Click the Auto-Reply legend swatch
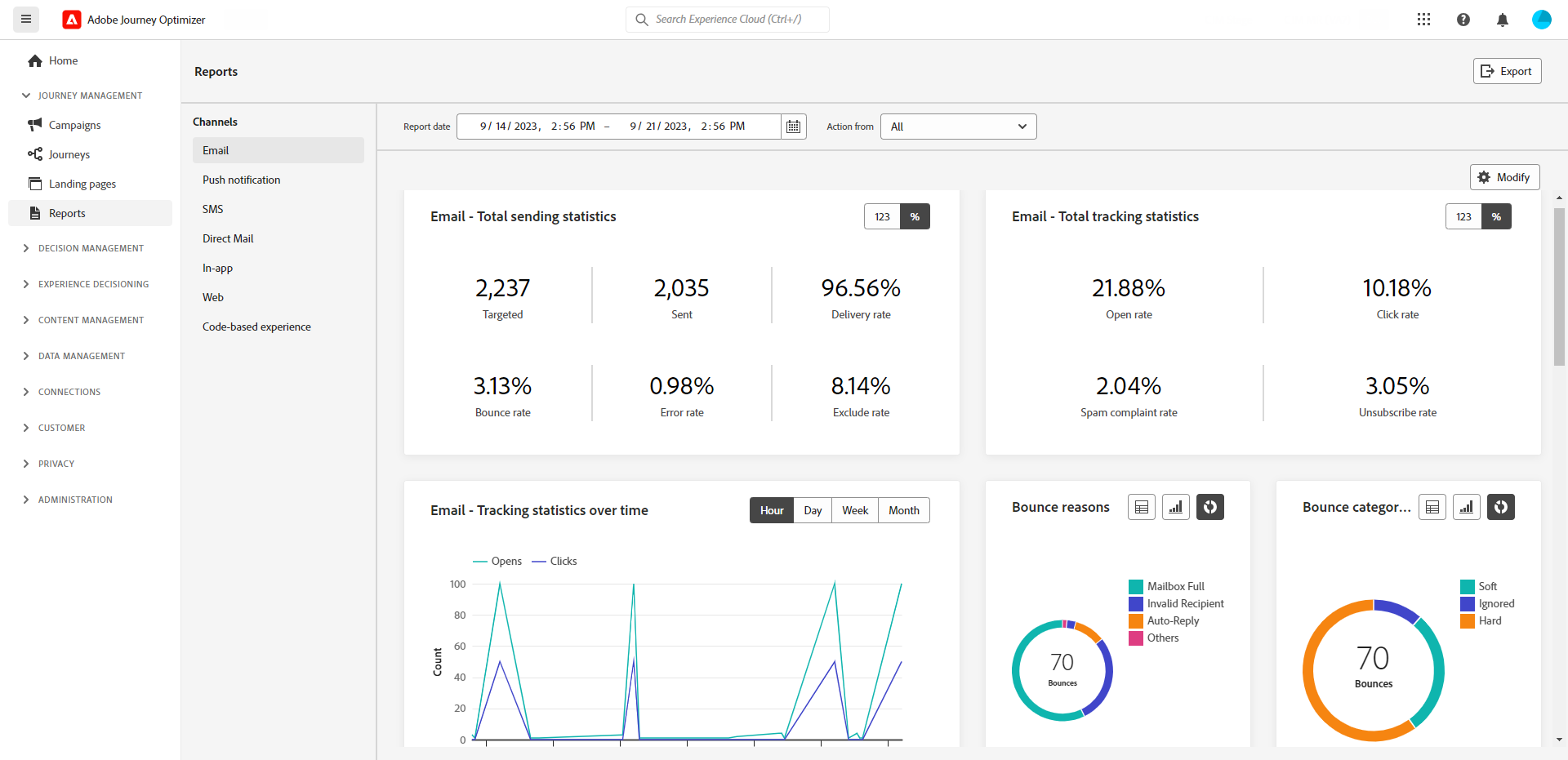Viewport: 1568px width, 760px height. (x=1135, y=620)
